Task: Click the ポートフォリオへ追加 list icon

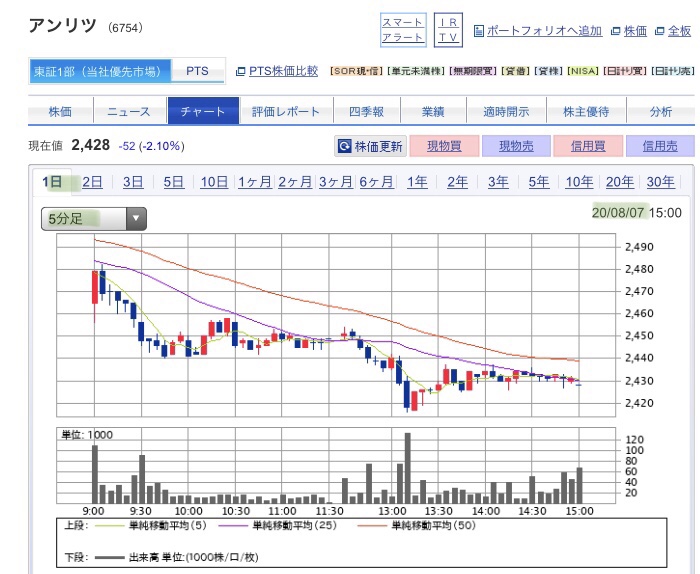Action: pos(479,31)
